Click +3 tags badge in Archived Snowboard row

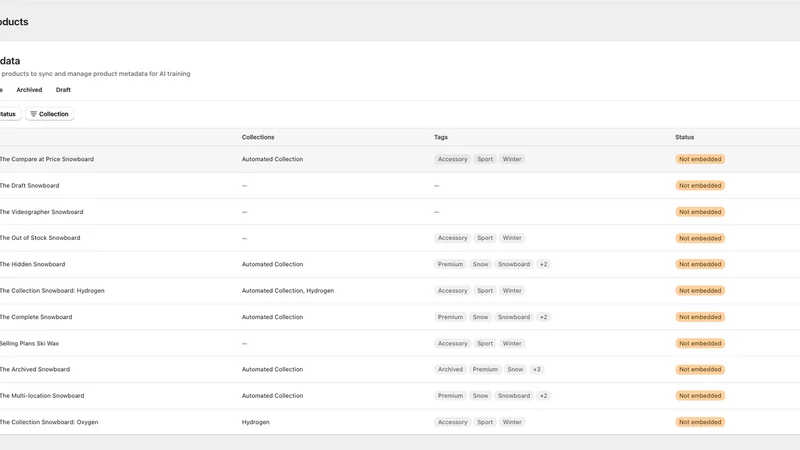coord(536,369)
